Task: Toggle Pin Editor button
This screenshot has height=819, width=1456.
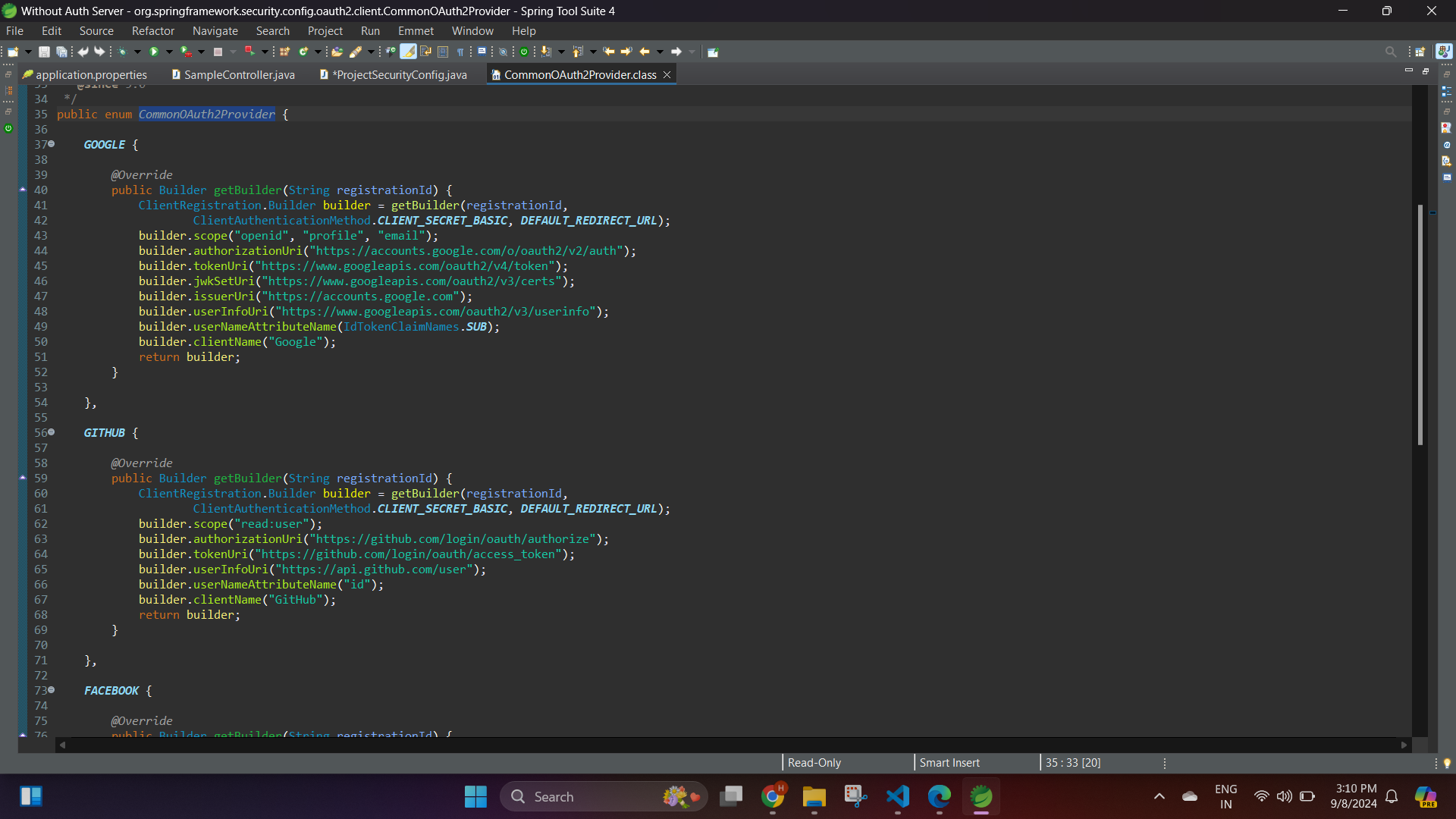Action: [713, 52]
